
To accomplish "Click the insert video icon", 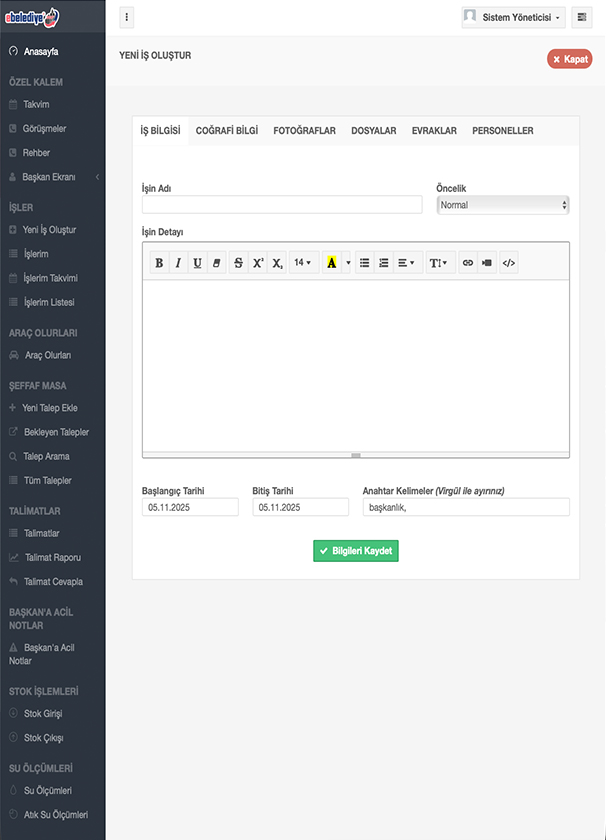I will click(487, 263).
